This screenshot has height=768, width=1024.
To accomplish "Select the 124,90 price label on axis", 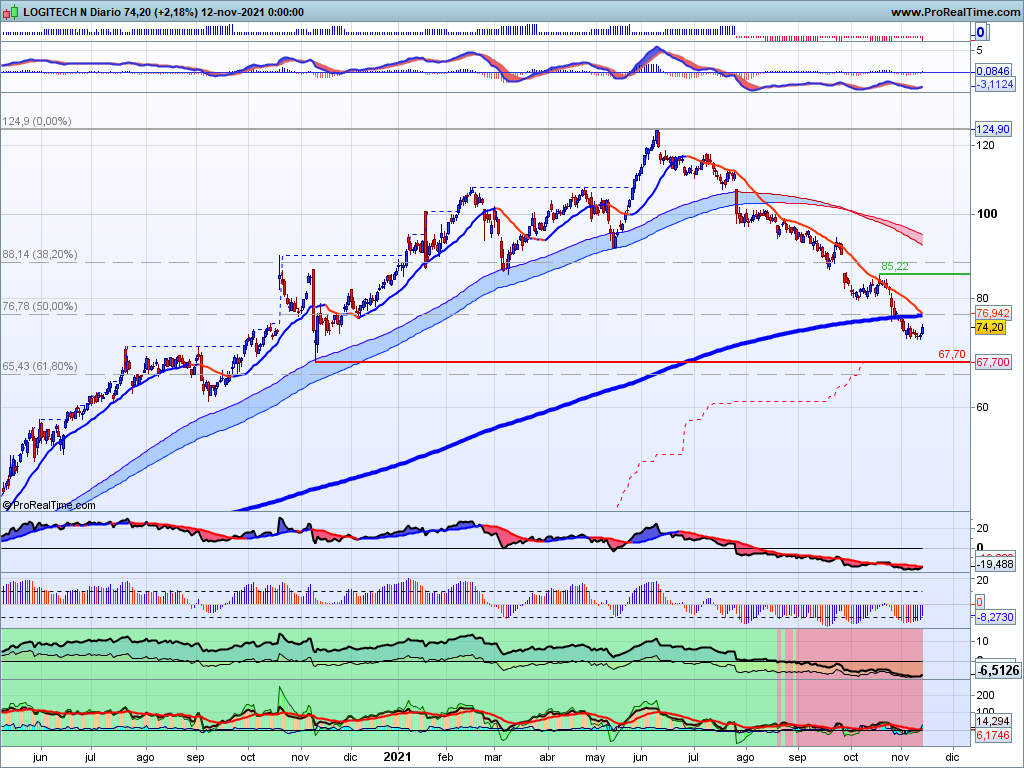I will (993, 129).
